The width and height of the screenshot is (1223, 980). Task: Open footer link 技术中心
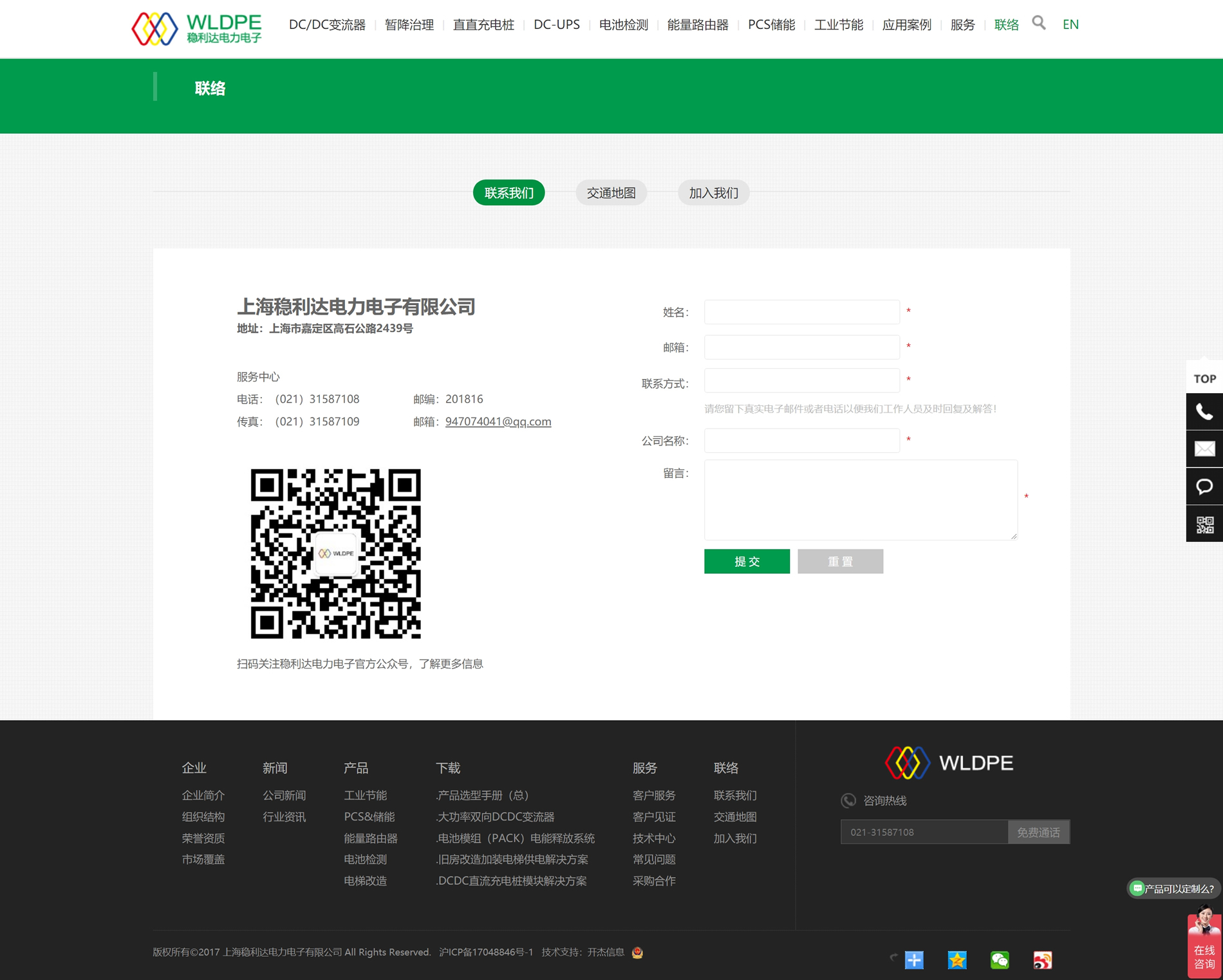tap(654, 838)
